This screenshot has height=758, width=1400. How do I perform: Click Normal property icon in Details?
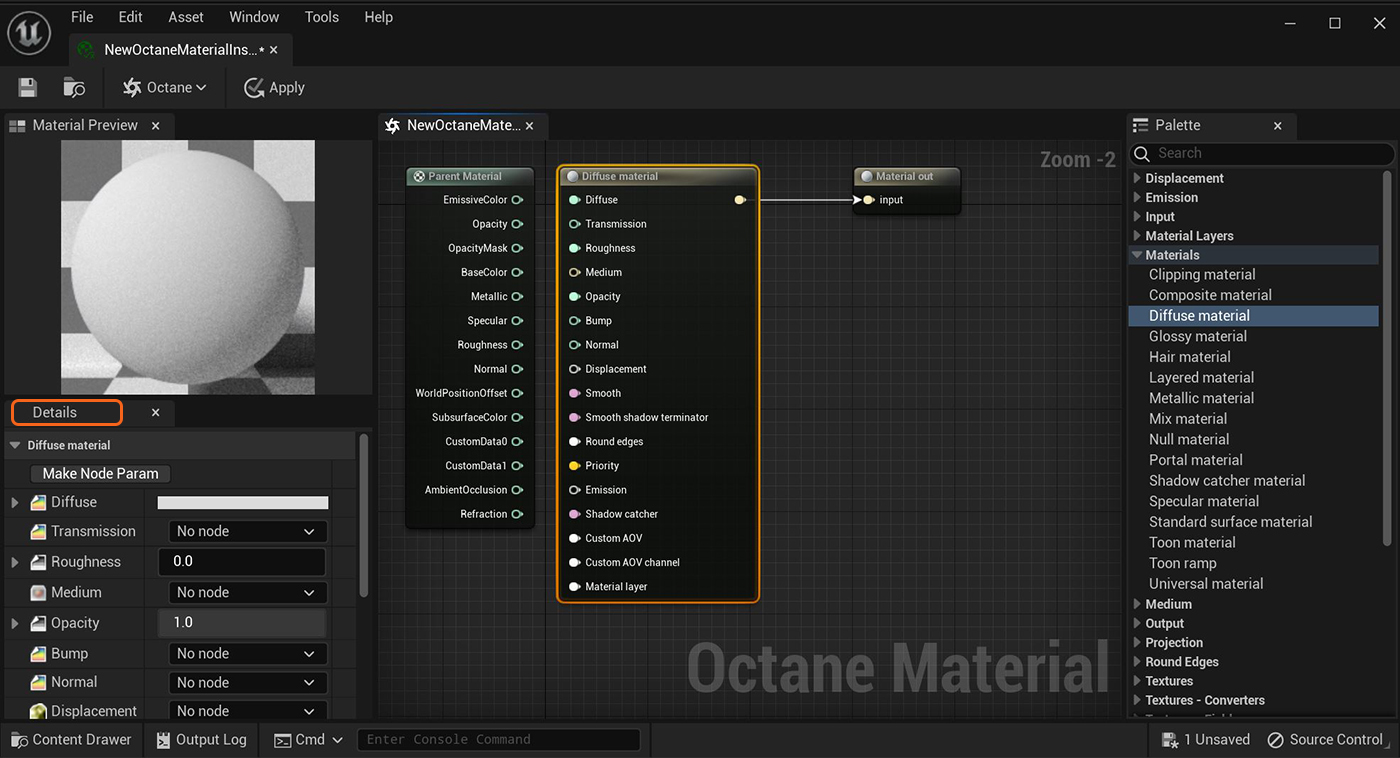pos(39,682)
